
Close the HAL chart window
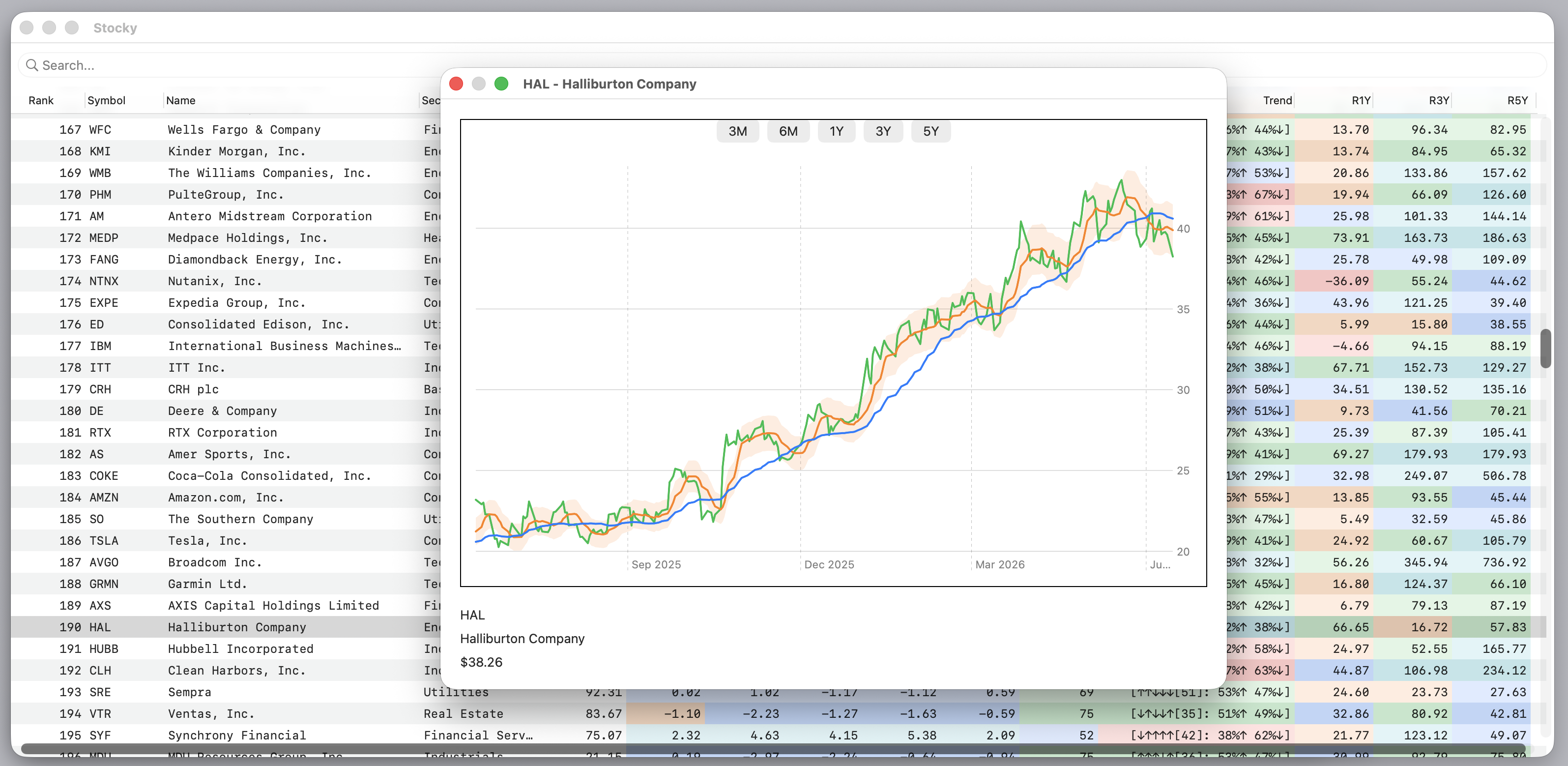tap(456, 84)
